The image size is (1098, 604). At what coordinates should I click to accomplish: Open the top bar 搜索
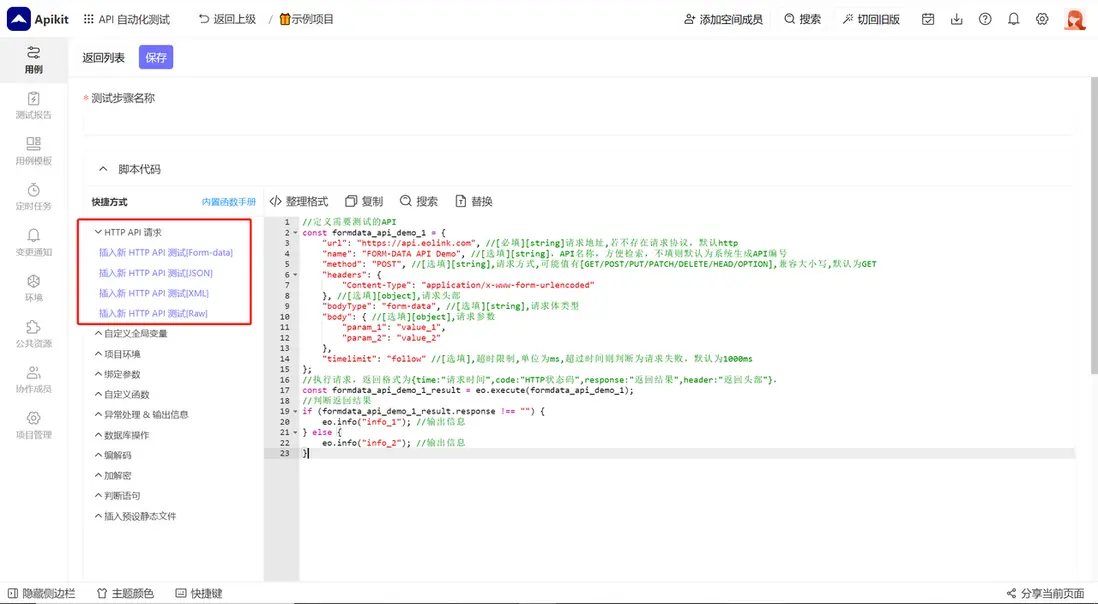(x=802, y=19)
